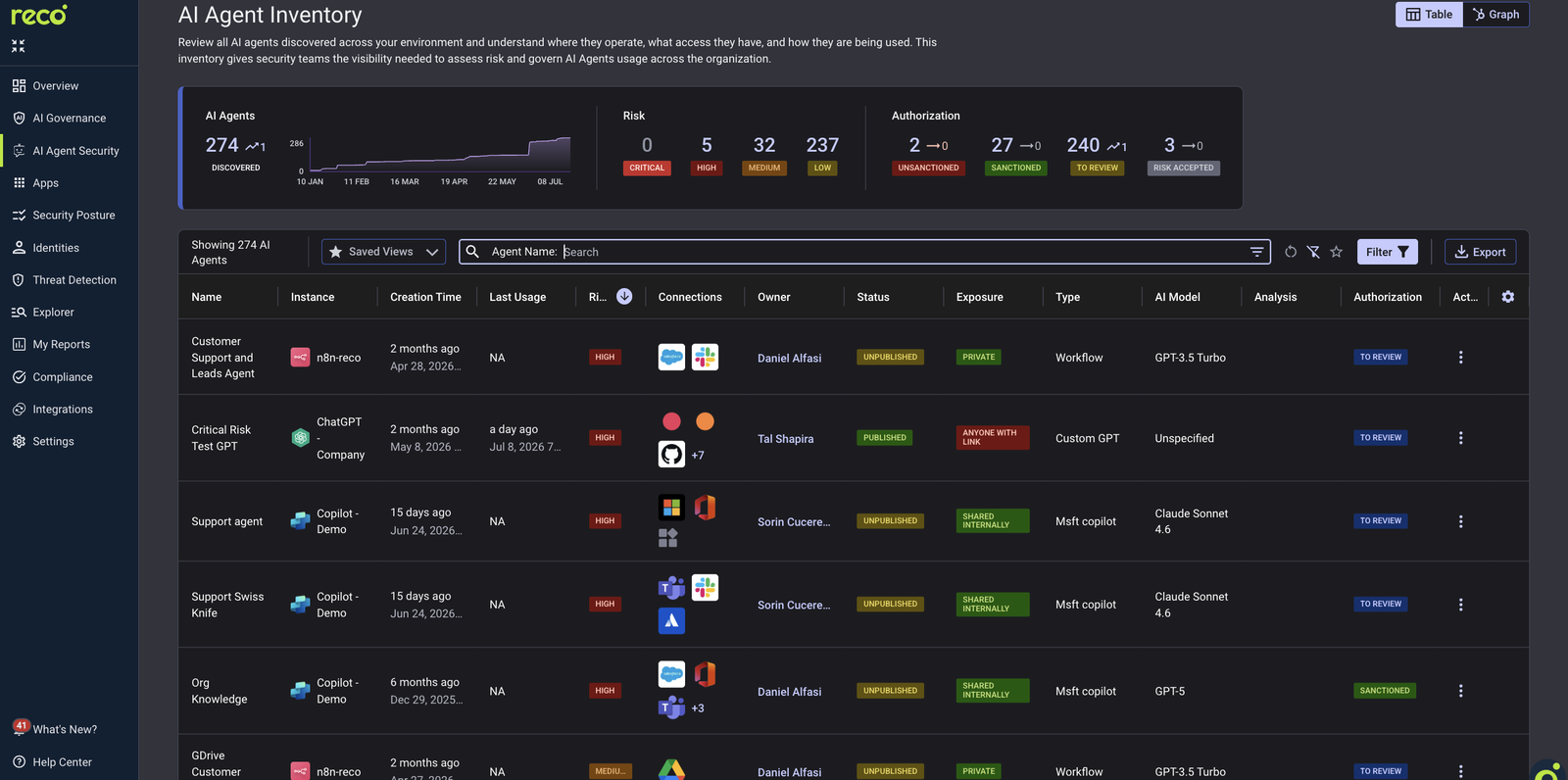This screenshot has height=780, width=1568.
Task: Click the HIGH risk summary badge
Action: (x=707, y=168)
